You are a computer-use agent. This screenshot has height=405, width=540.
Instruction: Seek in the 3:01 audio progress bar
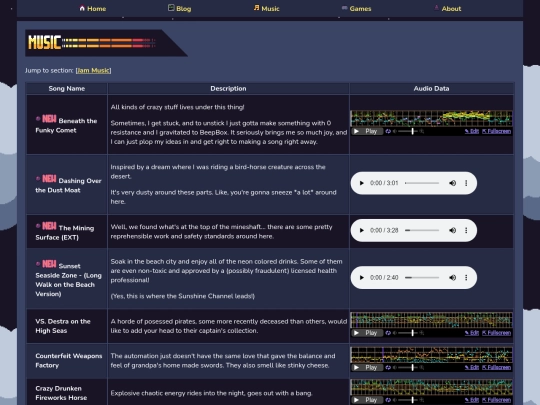point(422,183)
